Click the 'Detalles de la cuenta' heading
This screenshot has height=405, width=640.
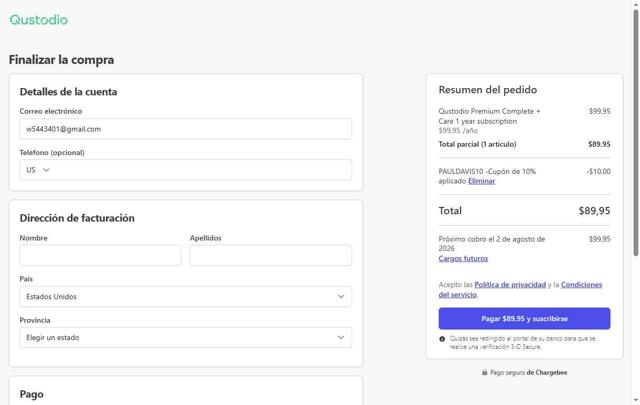[68, 92]
